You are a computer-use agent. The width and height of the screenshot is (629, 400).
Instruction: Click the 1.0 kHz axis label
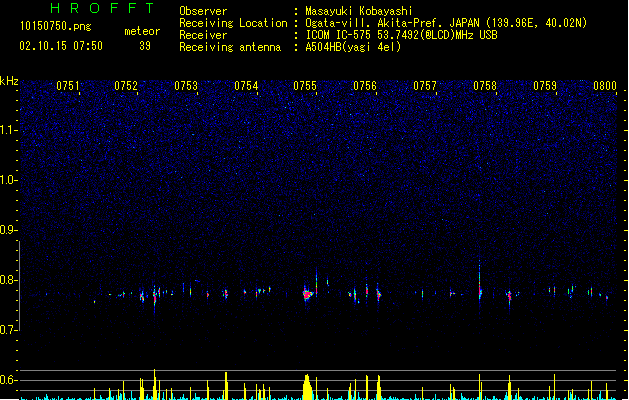click(x=8, y=180)
